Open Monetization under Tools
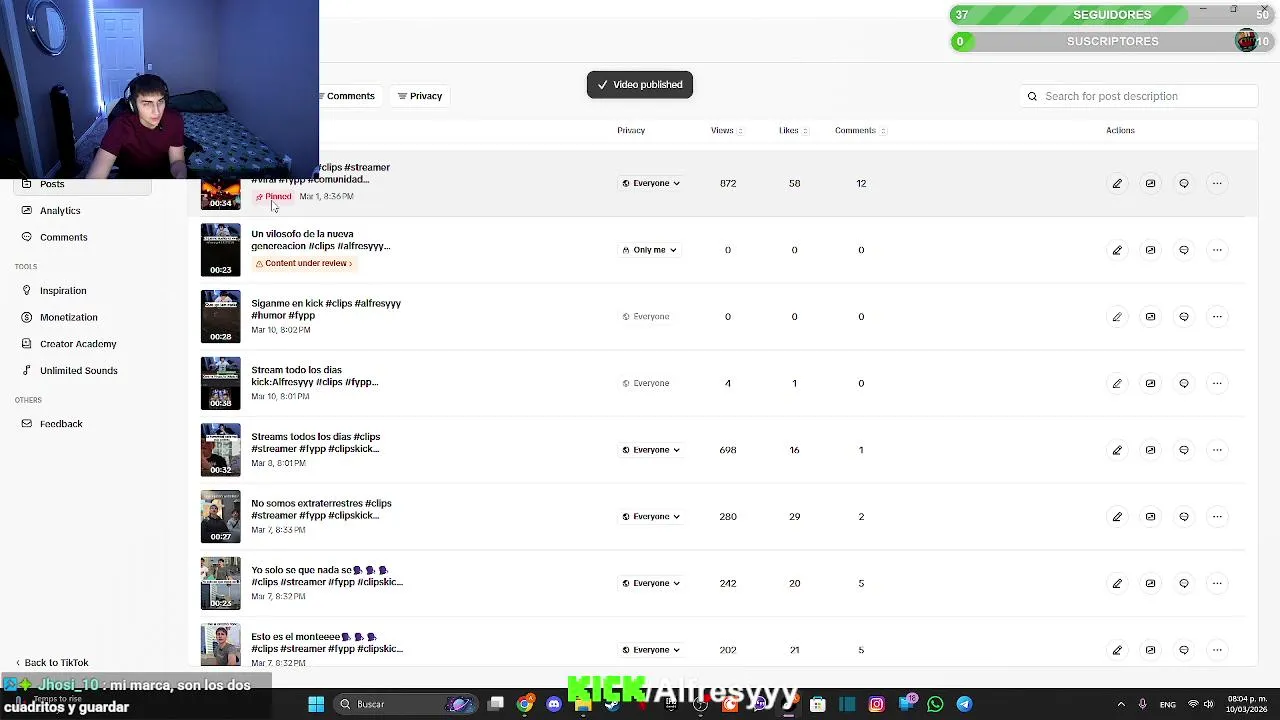 (68, 318)
